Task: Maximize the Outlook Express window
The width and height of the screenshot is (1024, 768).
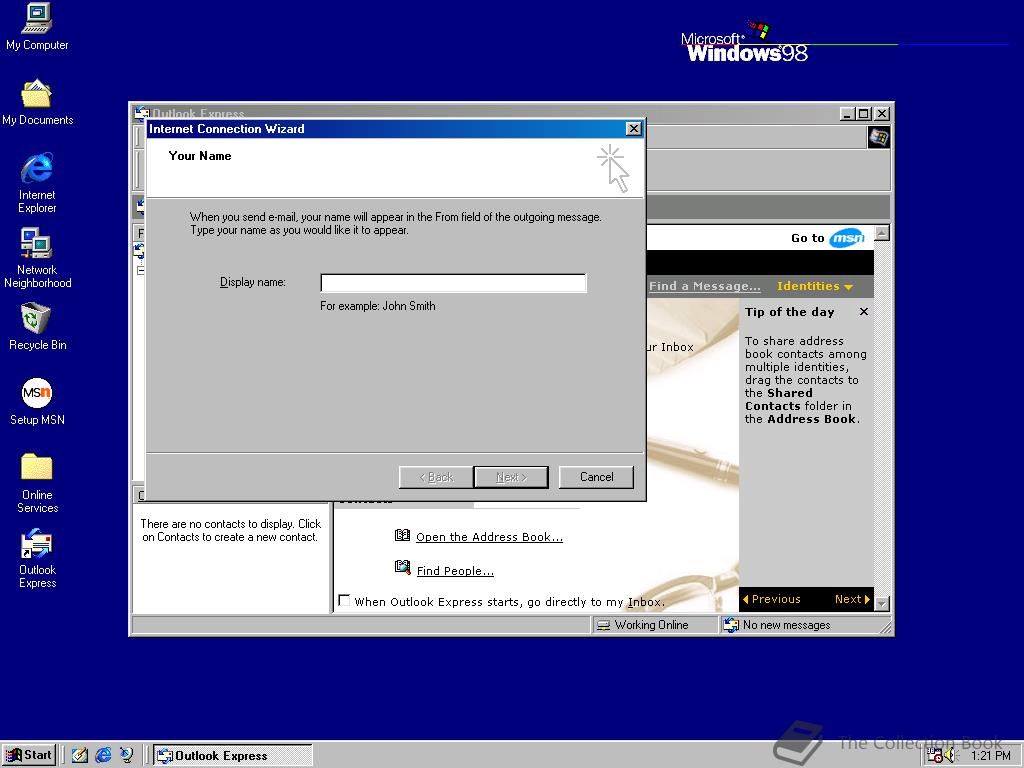Action: [x=863, y=114]
